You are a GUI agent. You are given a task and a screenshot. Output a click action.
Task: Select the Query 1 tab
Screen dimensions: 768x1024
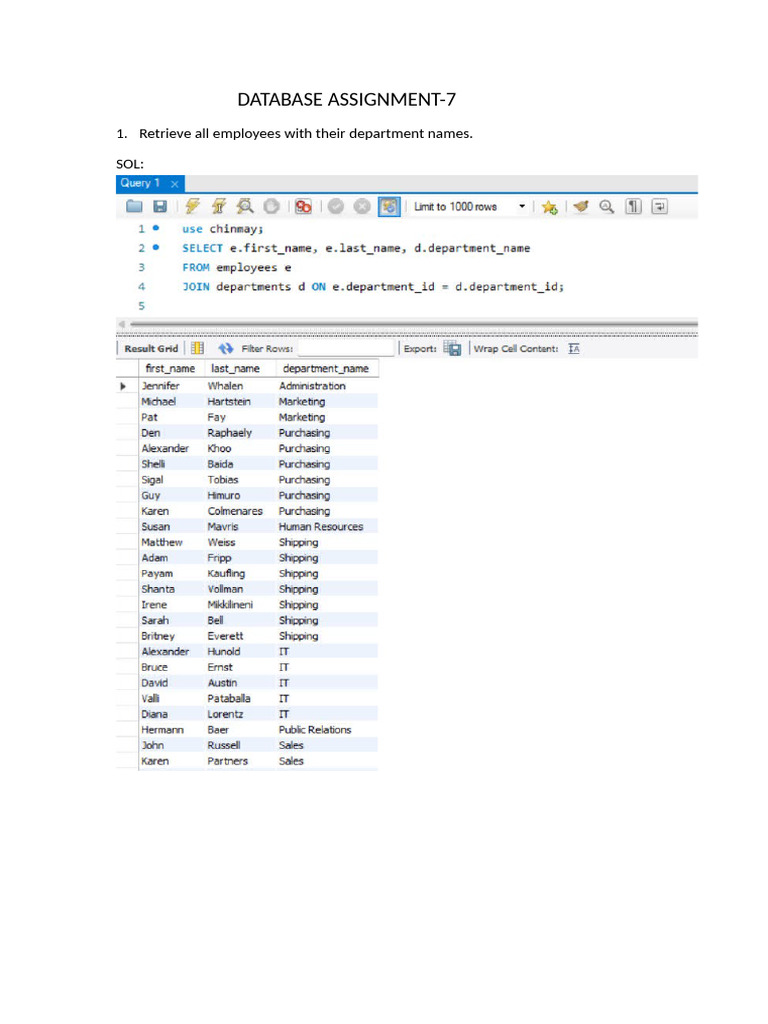tap(137, 184)
